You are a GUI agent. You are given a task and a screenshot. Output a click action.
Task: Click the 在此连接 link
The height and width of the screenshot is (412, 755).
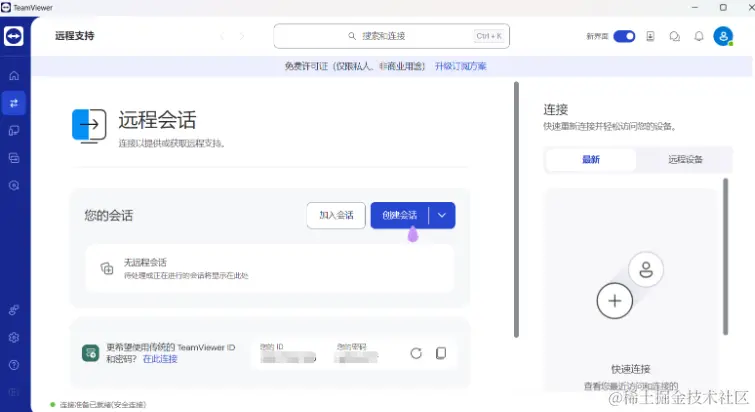(x=160, y=359)
